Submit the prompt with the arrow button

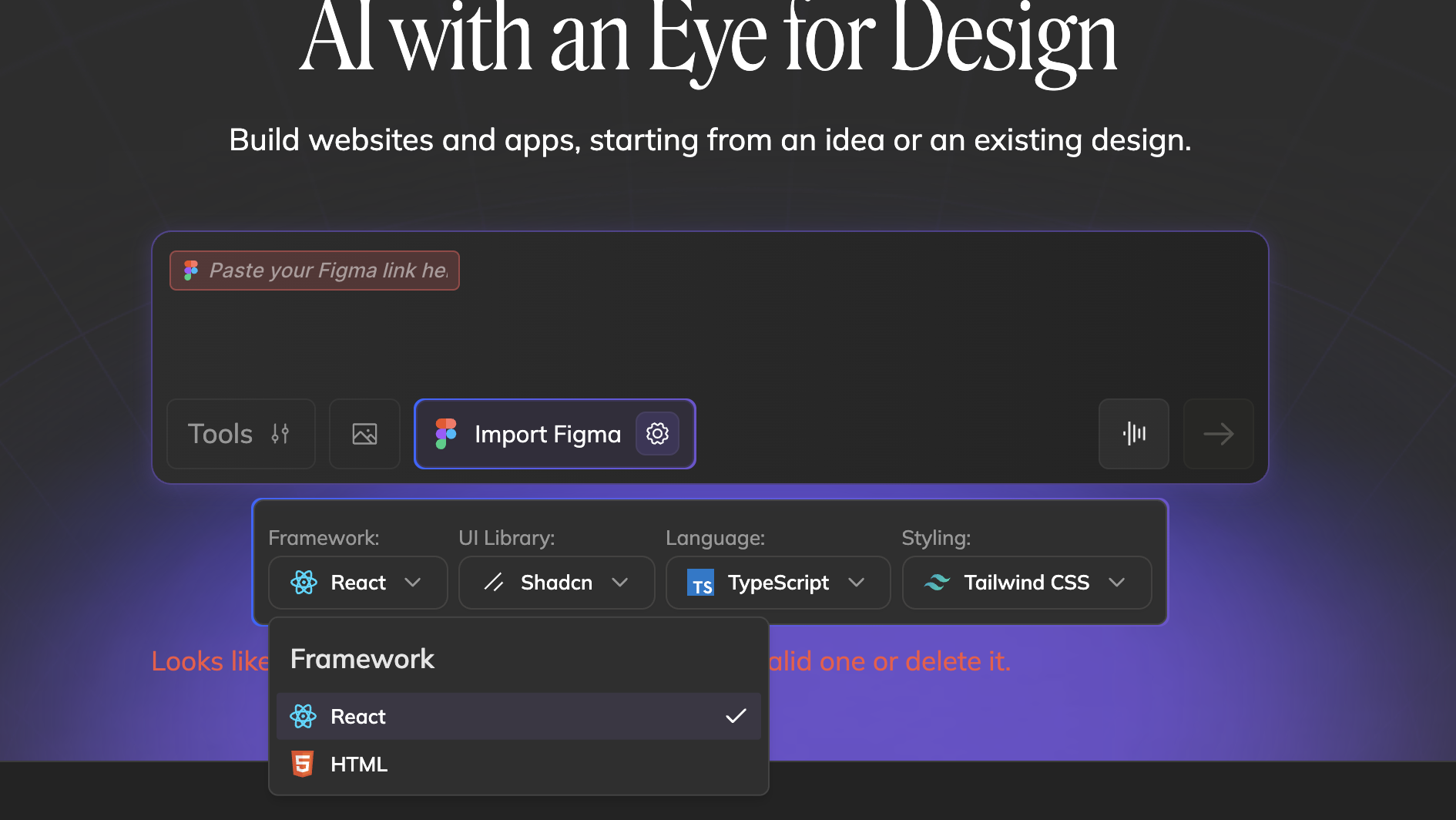pyautogui.click(x=1219, y=434)
